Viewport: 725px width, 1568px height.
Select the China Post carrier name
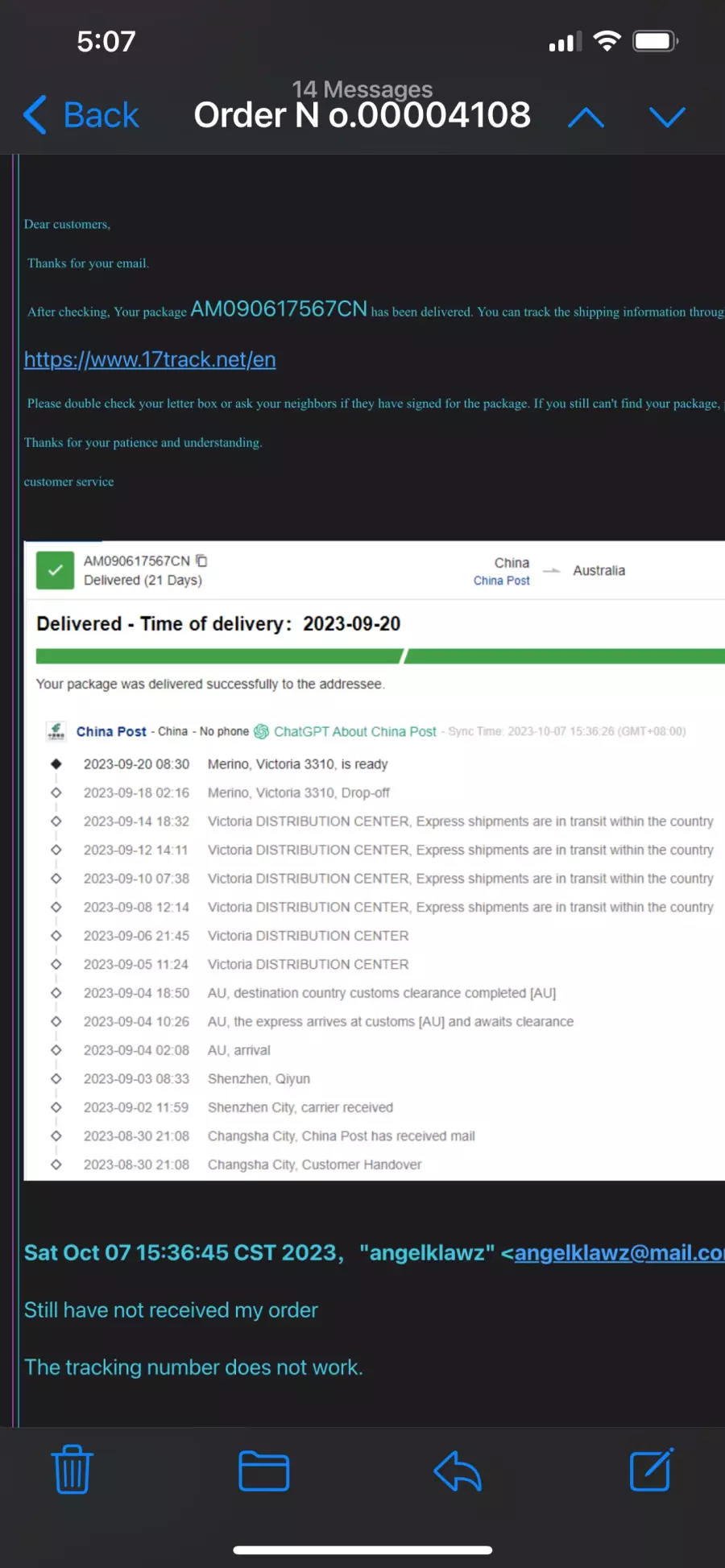pos(111,731)
